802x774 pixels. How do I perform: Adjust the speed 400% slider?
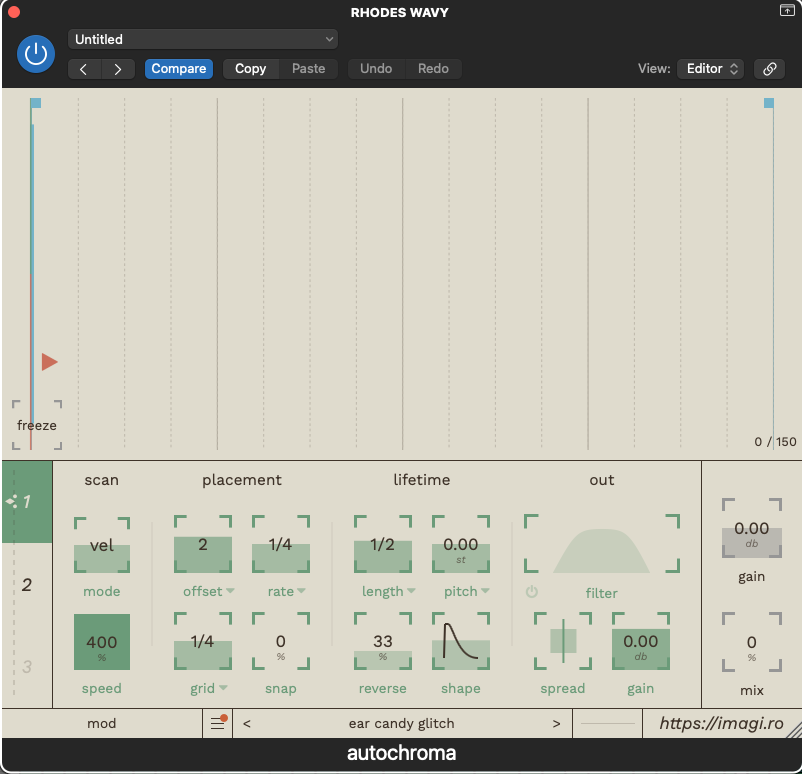[x=102, y=642]
